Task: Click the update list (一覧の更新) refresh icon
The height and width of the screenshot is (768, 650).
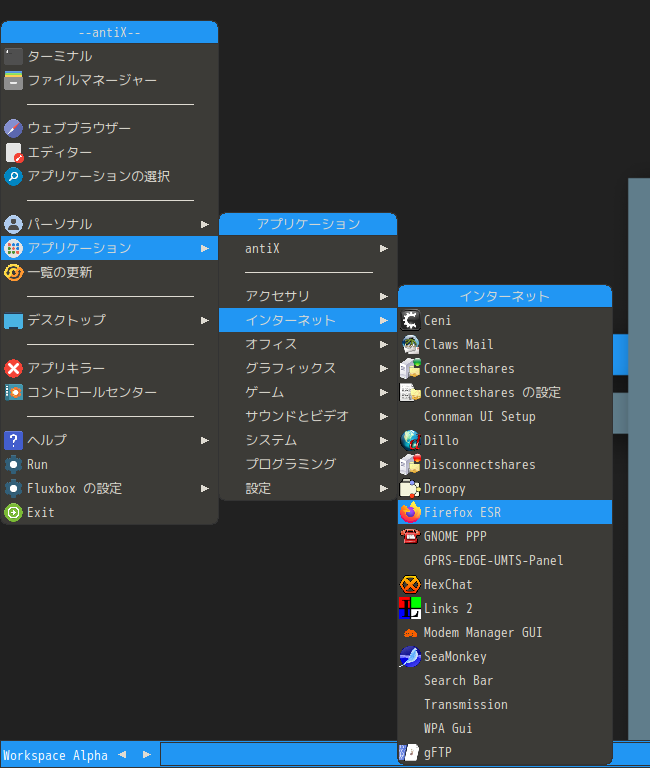Action: click(x=13, y=272)
